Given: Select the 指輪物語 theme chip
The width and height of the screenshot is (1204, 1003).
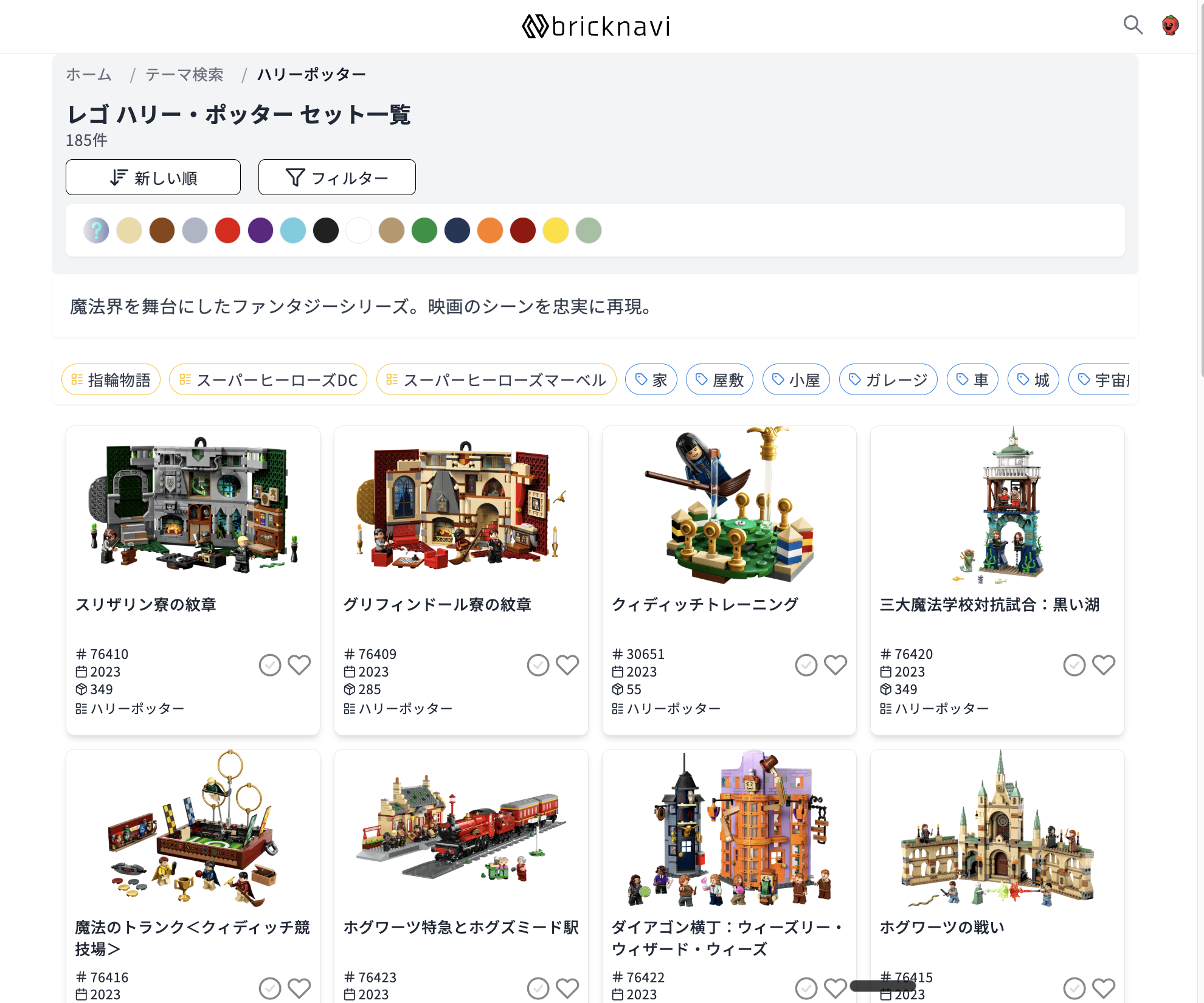Looking at the screenshot, I should tap(111, 380).
